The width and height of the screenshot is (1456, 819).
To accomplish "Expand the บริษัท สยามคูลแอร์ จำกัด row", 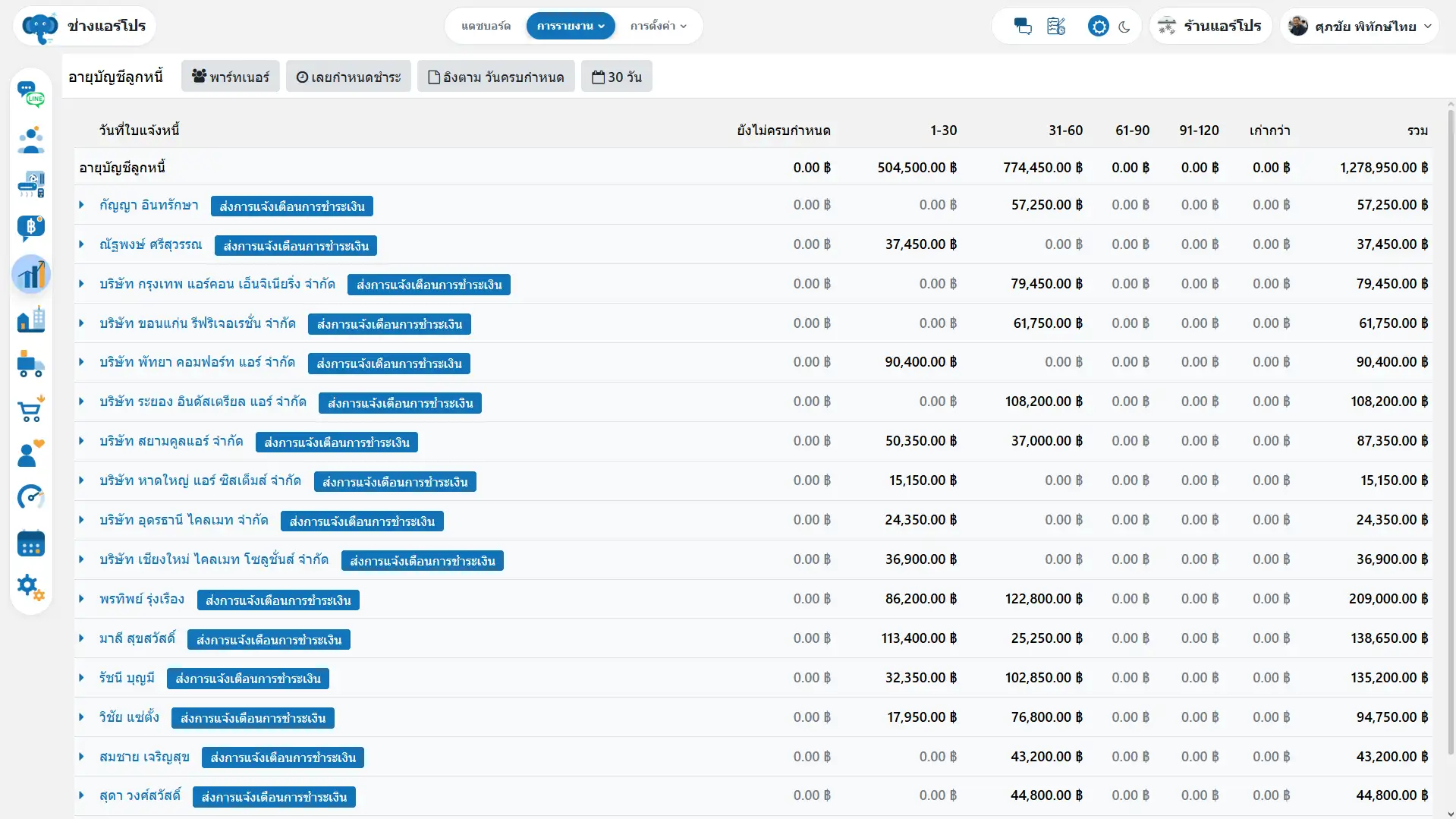I will coord(81,441).
